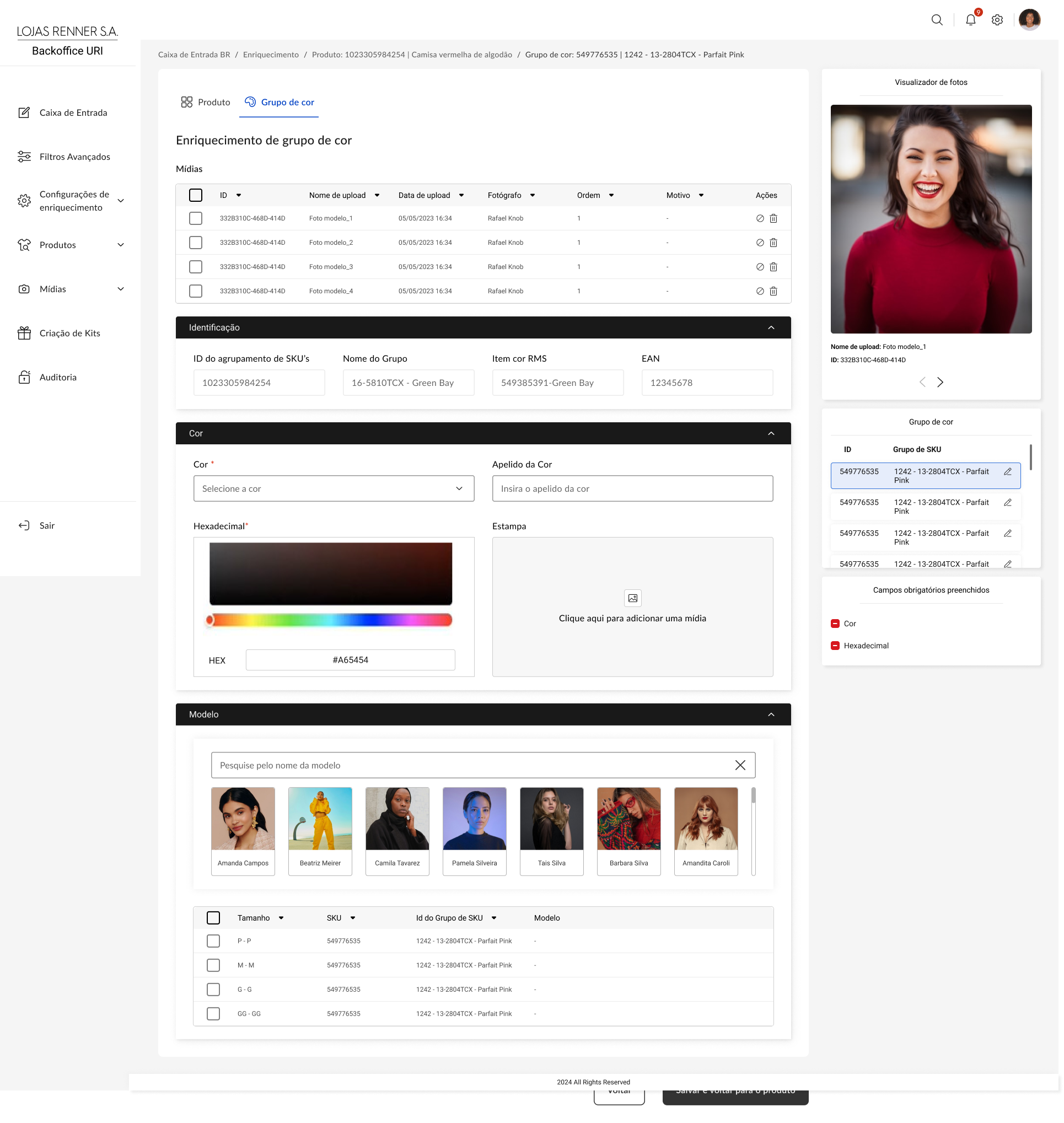Clear the model search field
Screen dimensions: 1064x1123
pos(740,765)
